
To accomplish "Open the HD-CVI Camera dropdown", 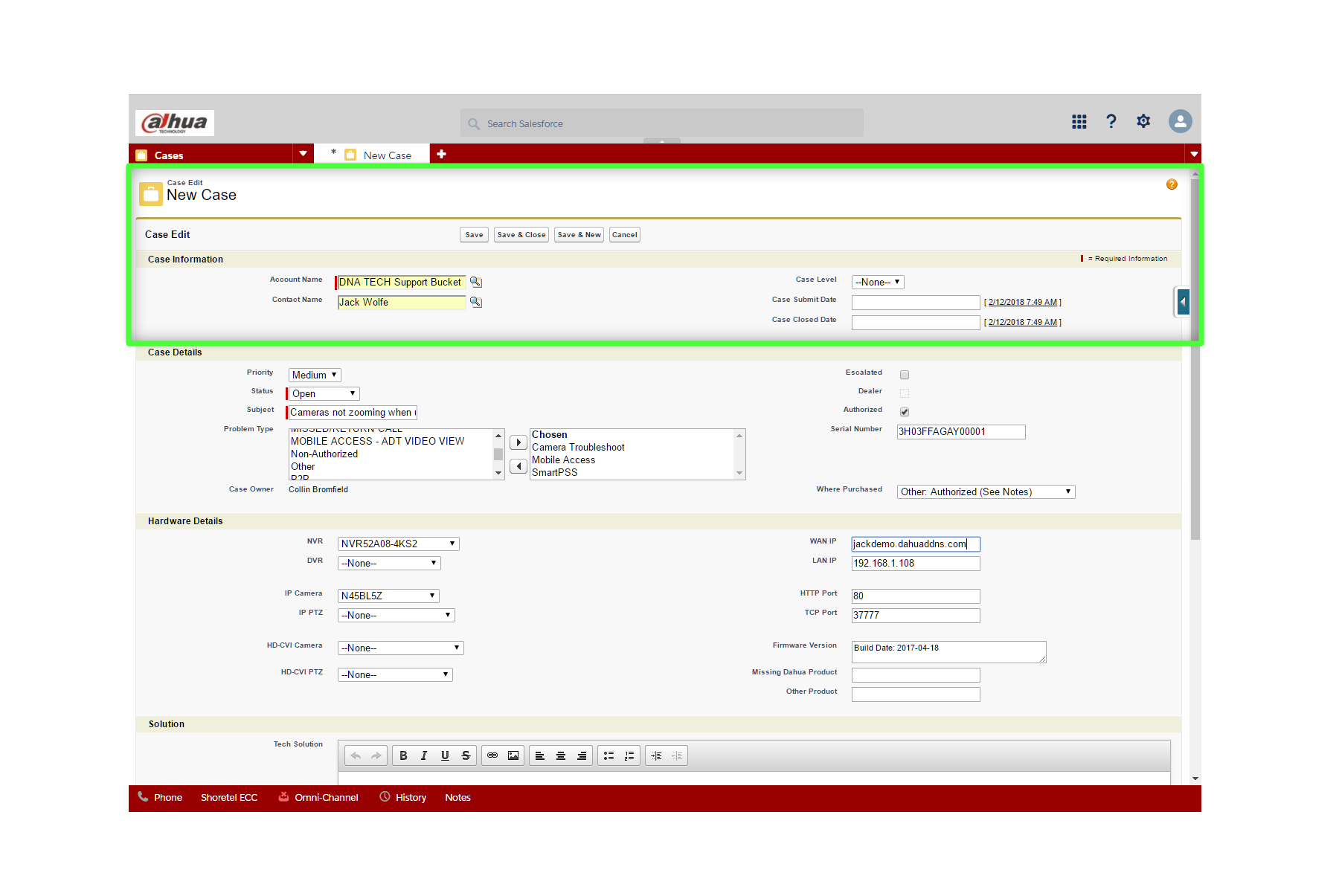I will point(401,648).
